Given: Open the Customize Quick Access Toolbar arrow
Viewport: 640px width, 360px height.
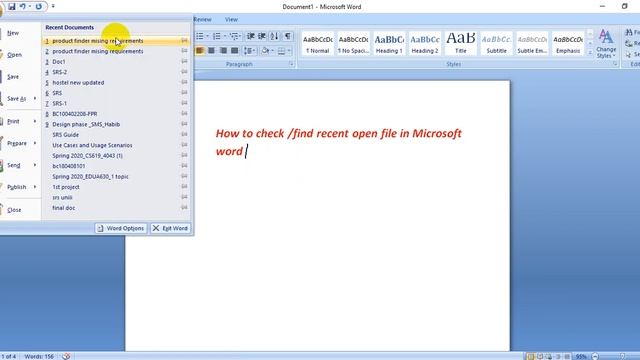Looking at the screenshot, I should [53, 7].
